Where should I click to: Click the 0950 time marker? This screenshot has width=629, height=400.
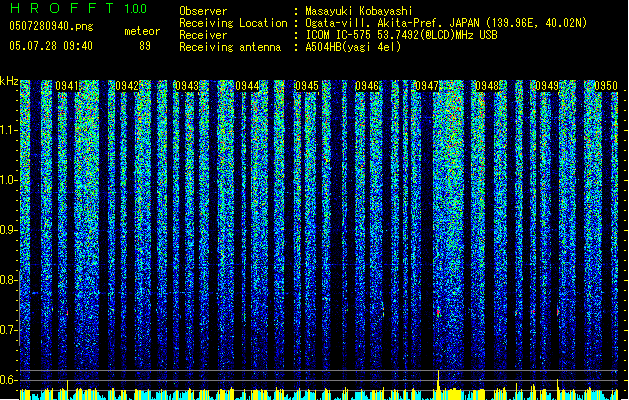pyautogui.click(x=606, y=86)
